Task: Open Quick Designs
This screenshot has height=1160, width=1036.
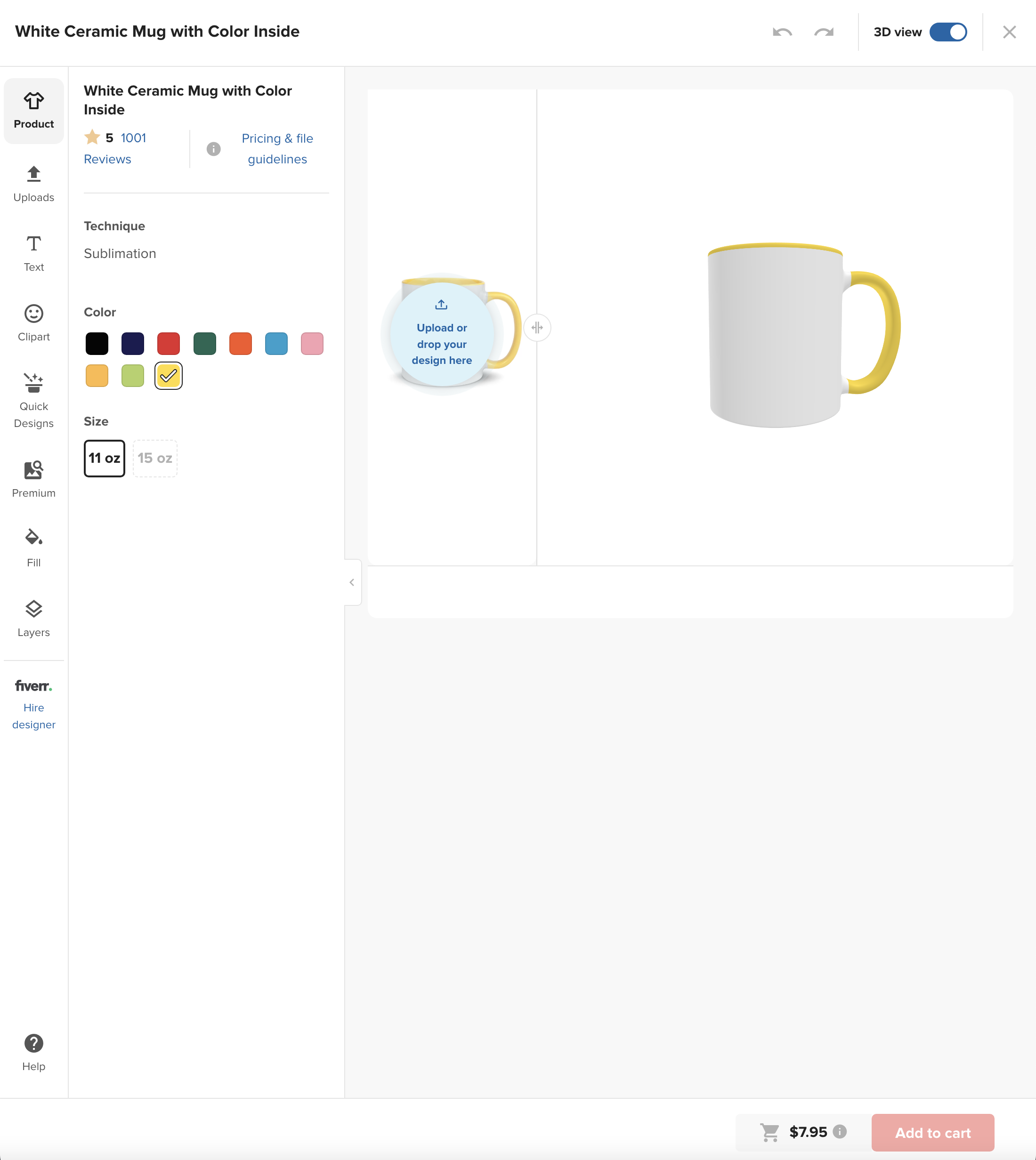Action: (x=33, y=400)
